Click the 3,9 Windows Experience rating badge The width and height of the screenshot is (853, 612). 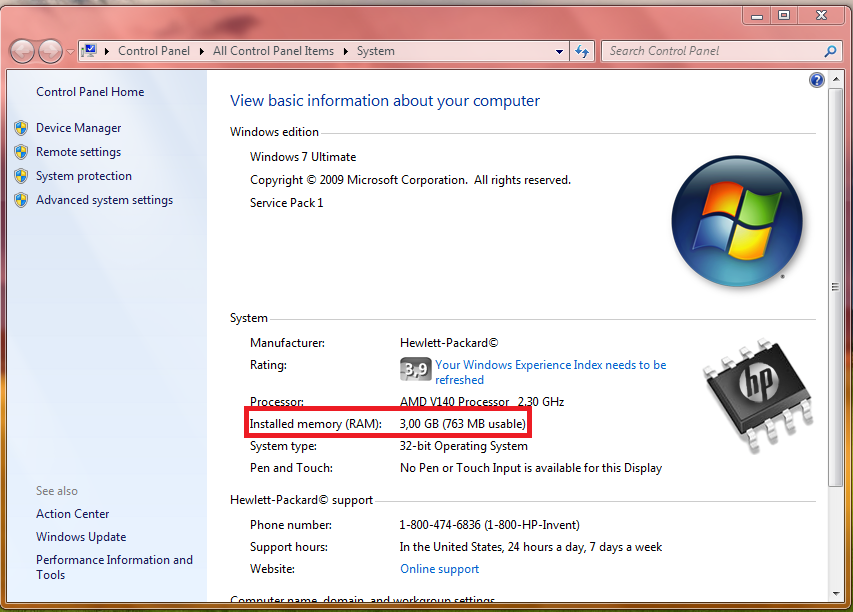click(416, 370)
